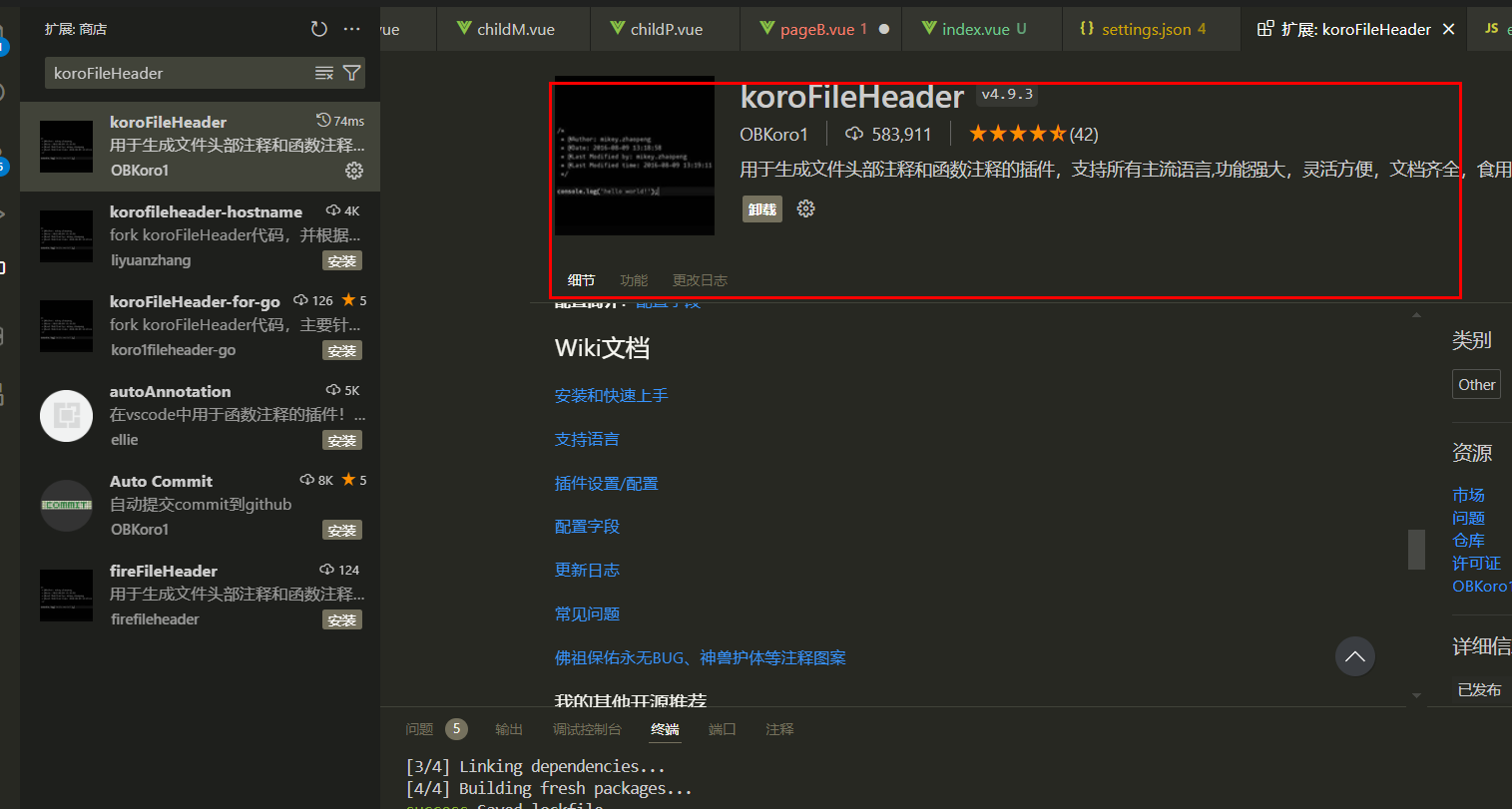Image resolution: width=1512 pixels, height=809 pixels.
Task: Close the koroFileHeader extension tab
Action: [1449, 29]
